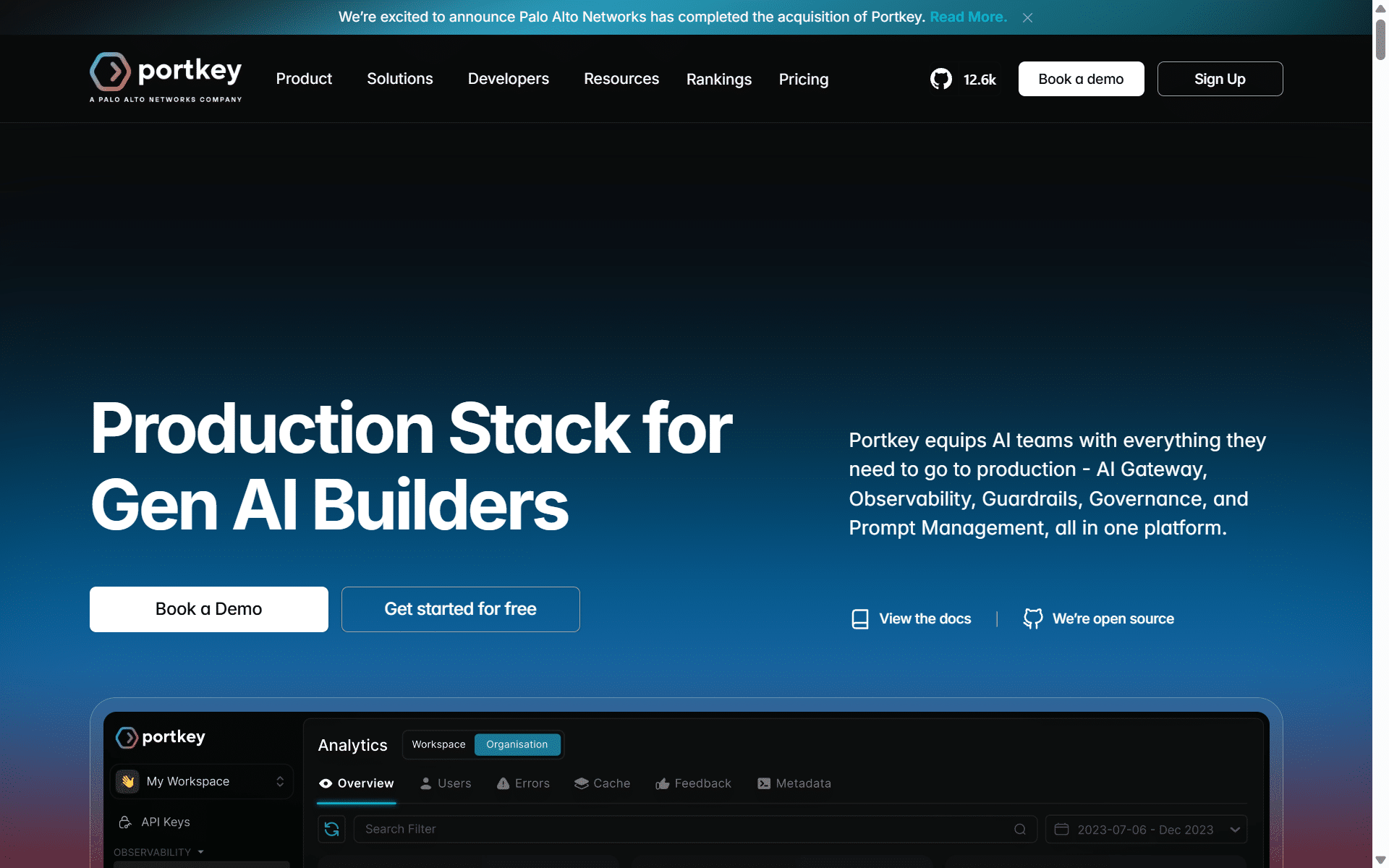
Task: Open the My Workspace selector
Action: click(202, 781)
